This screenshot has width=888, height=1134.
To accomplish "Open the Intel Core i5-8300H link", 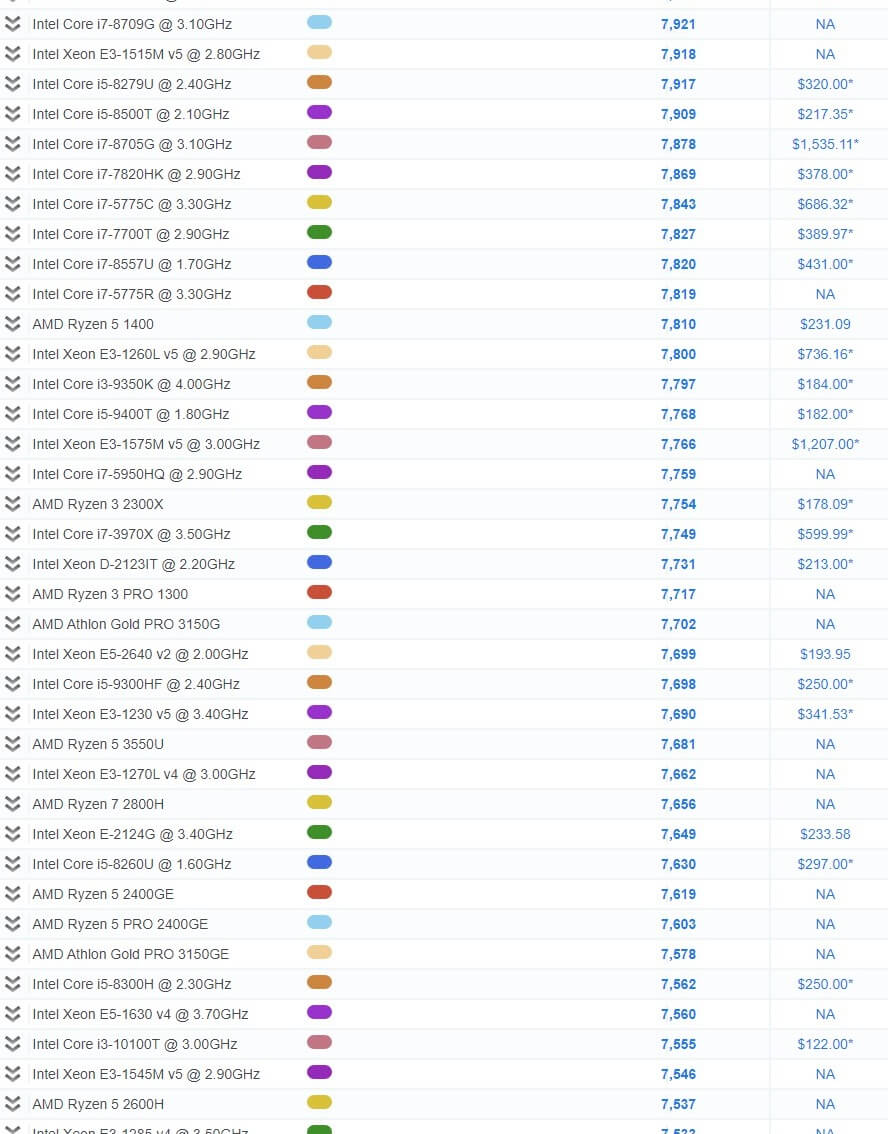I will [x=132, y=984].
